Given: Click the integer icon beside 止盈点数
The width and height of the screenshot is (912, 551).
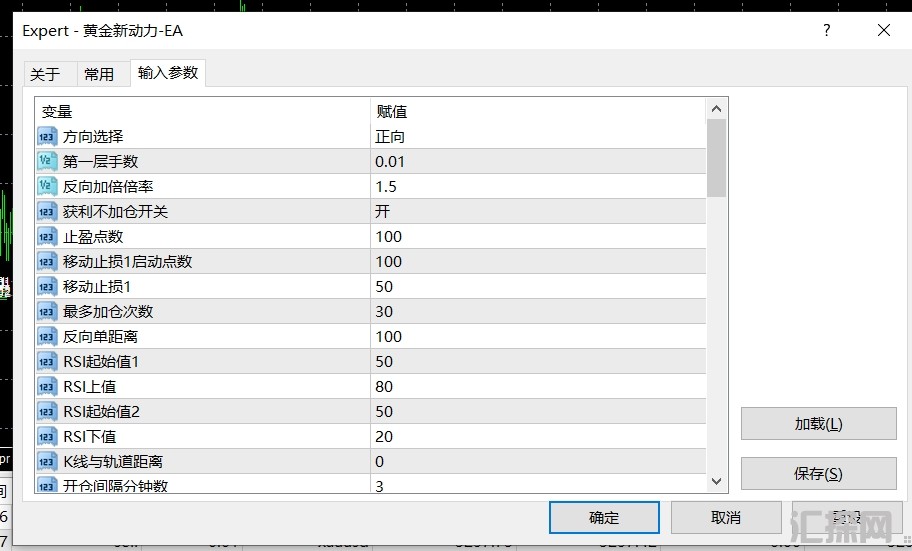Looking at the screenshot, I should tap(47, 237).
